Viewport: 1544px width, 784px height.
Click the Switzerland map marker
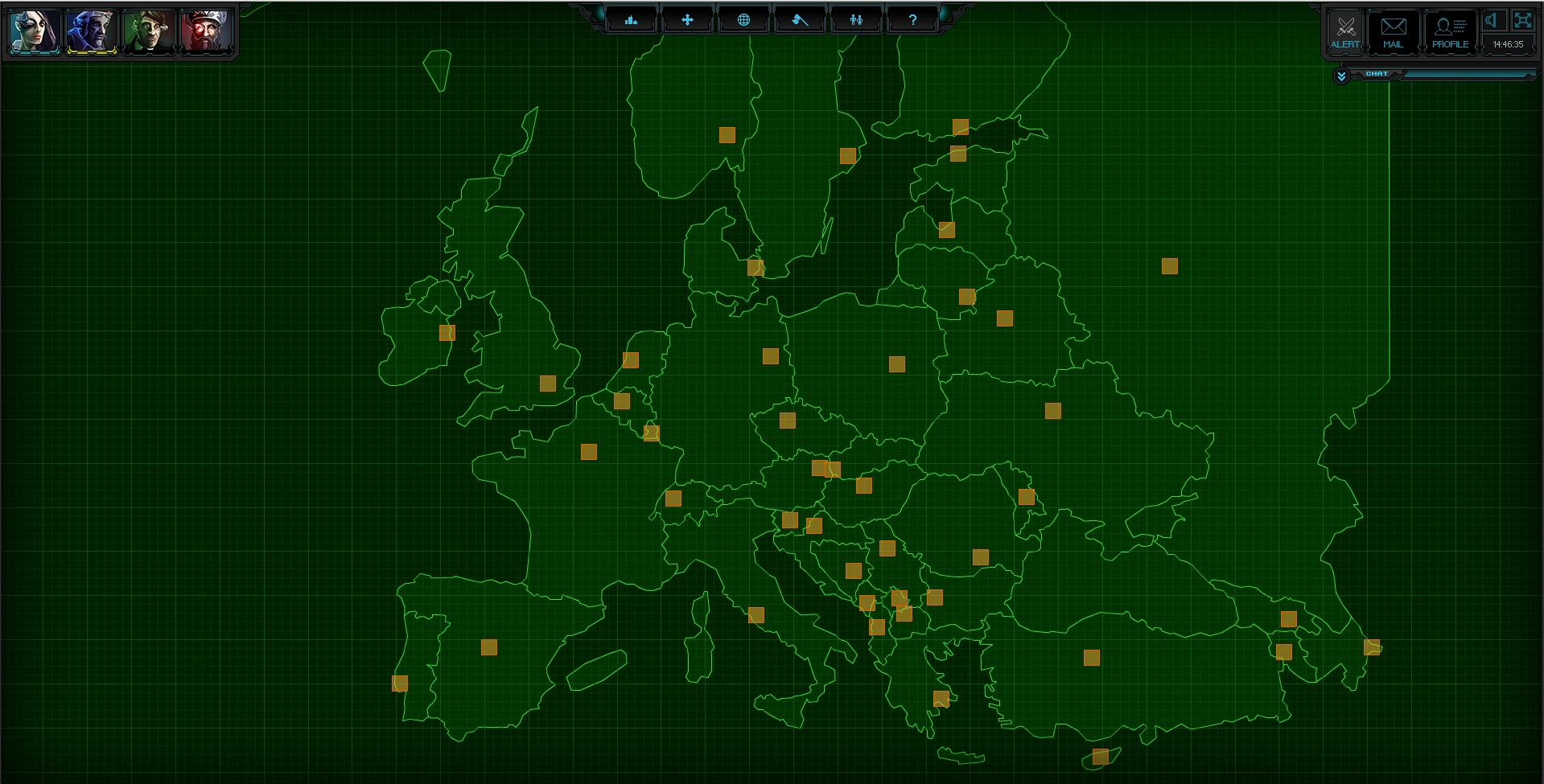click(x=673, y=499)
